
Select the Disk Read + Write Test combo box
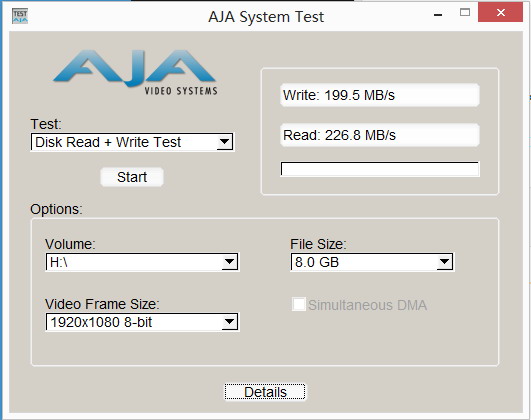132,142
